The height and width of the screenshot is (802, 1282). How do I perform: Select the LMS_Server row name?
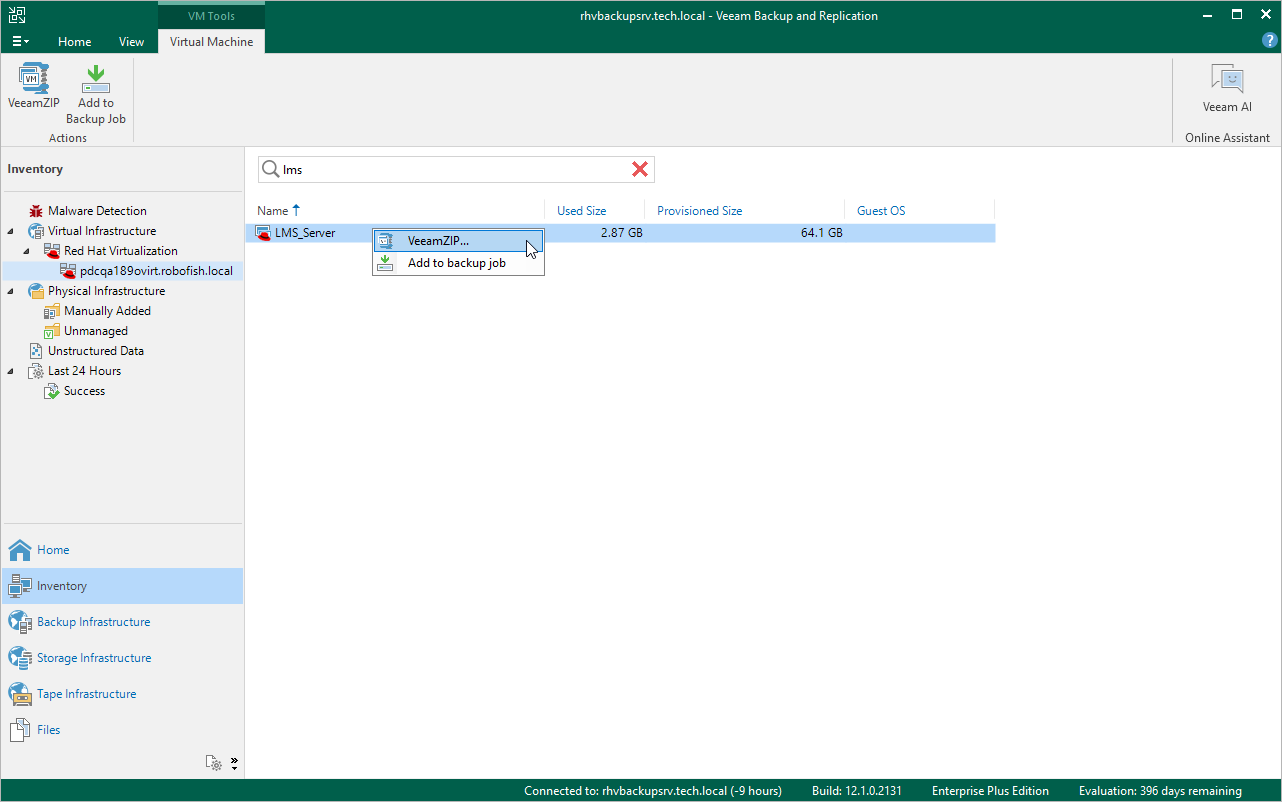(x=305, y=233)
